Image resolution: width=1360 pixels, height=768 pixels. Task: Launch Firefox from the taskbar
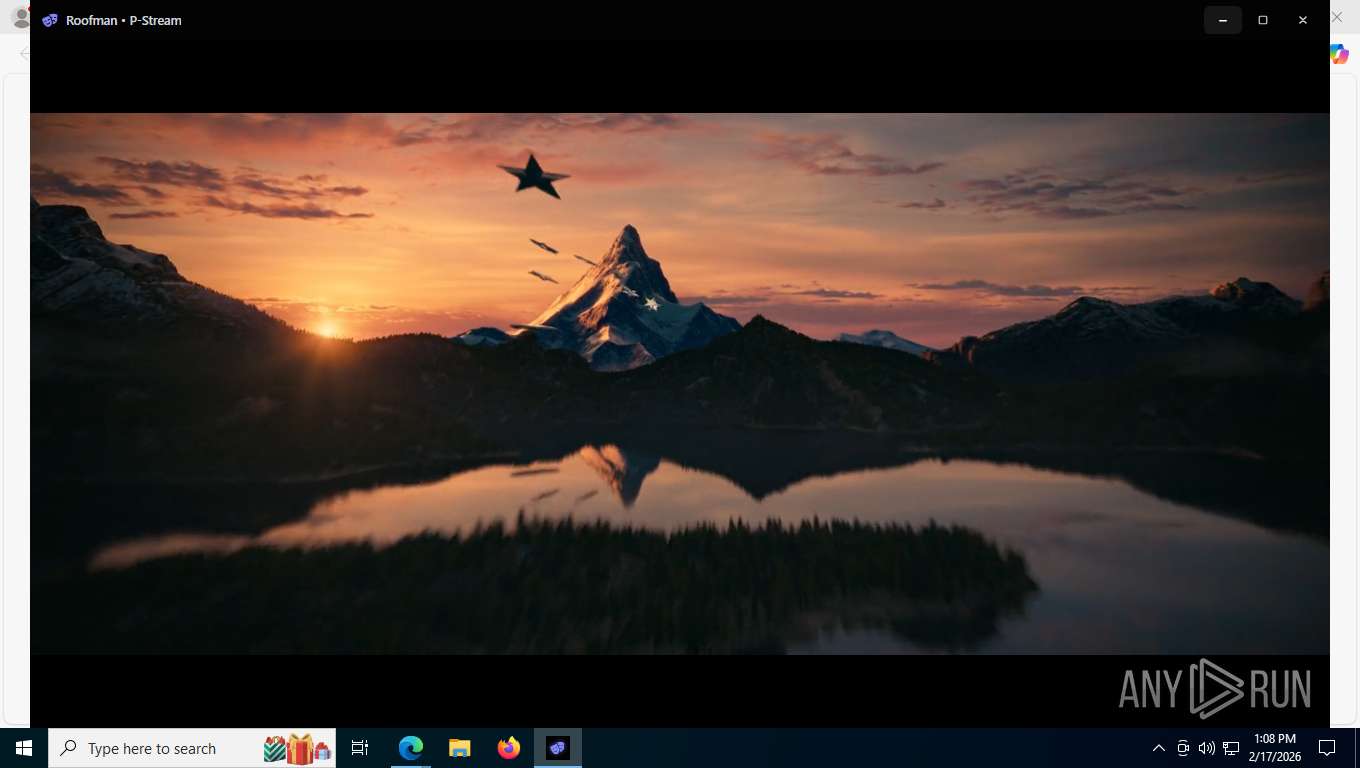(509, 748)
